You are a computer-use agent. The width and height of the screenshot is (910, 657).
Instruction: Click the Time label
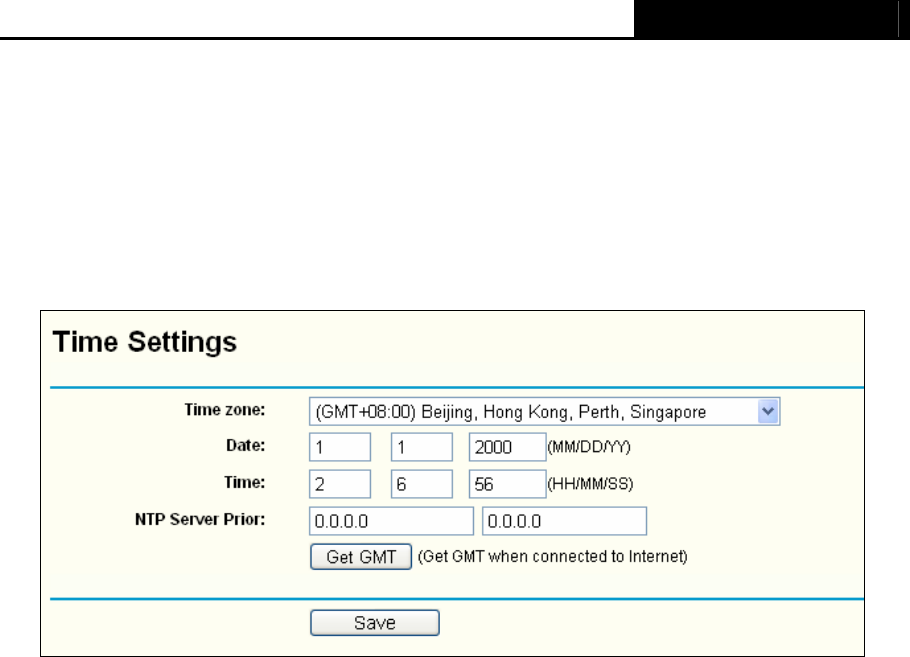tap(244, 482)
